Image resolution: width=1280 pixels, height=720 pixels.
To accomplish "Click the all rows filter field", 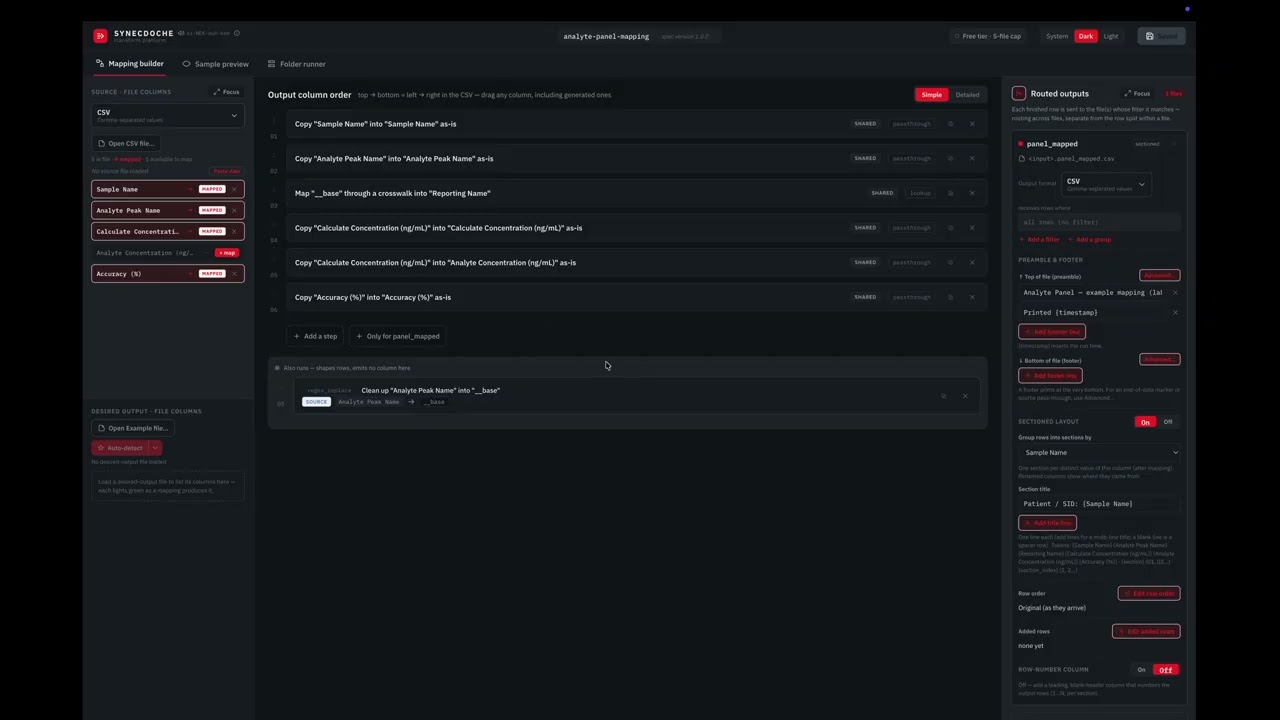I will (x=1098, y=222).
